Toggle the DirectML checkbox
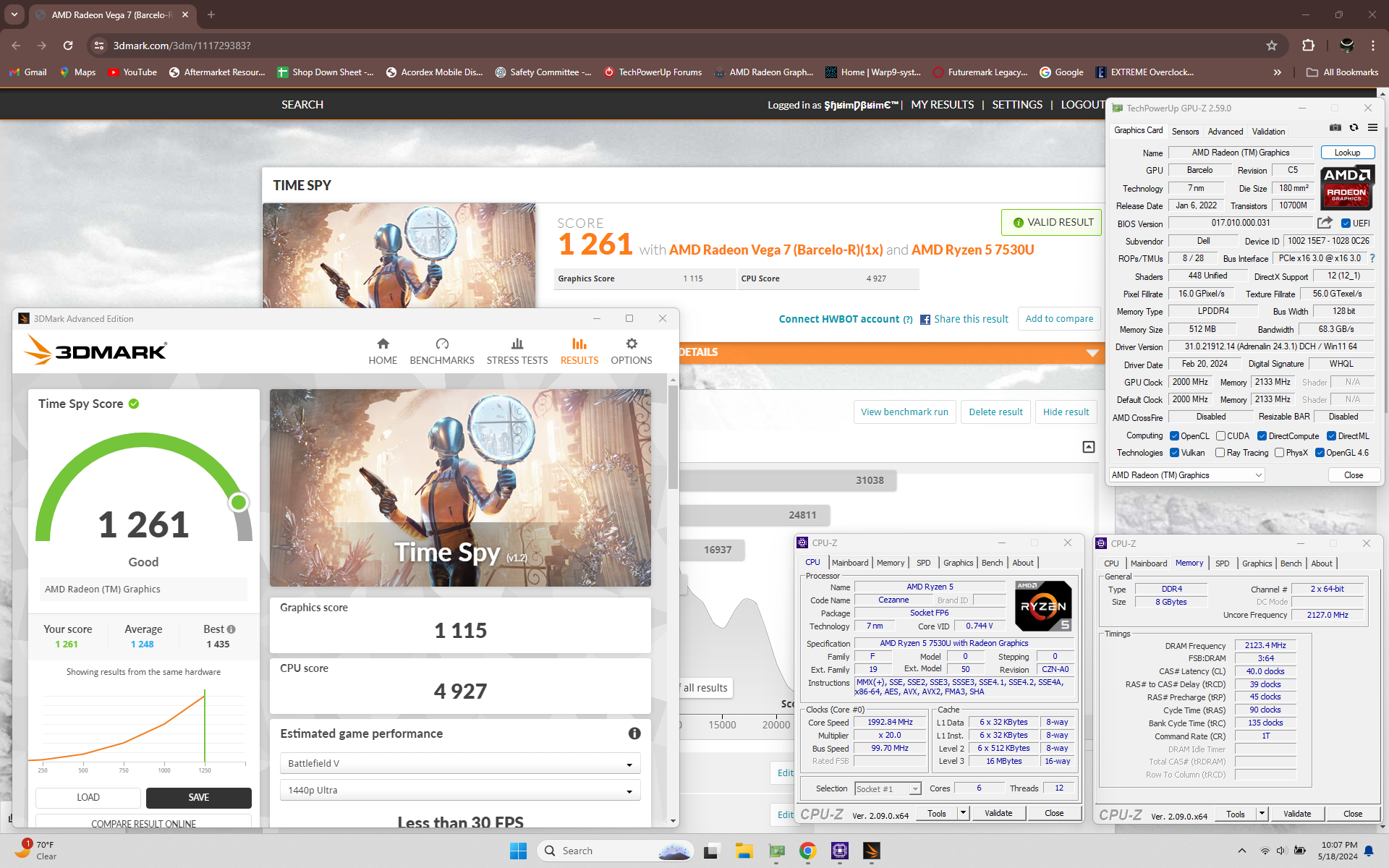This screenshot has width=1389, height=868. 1331,436
